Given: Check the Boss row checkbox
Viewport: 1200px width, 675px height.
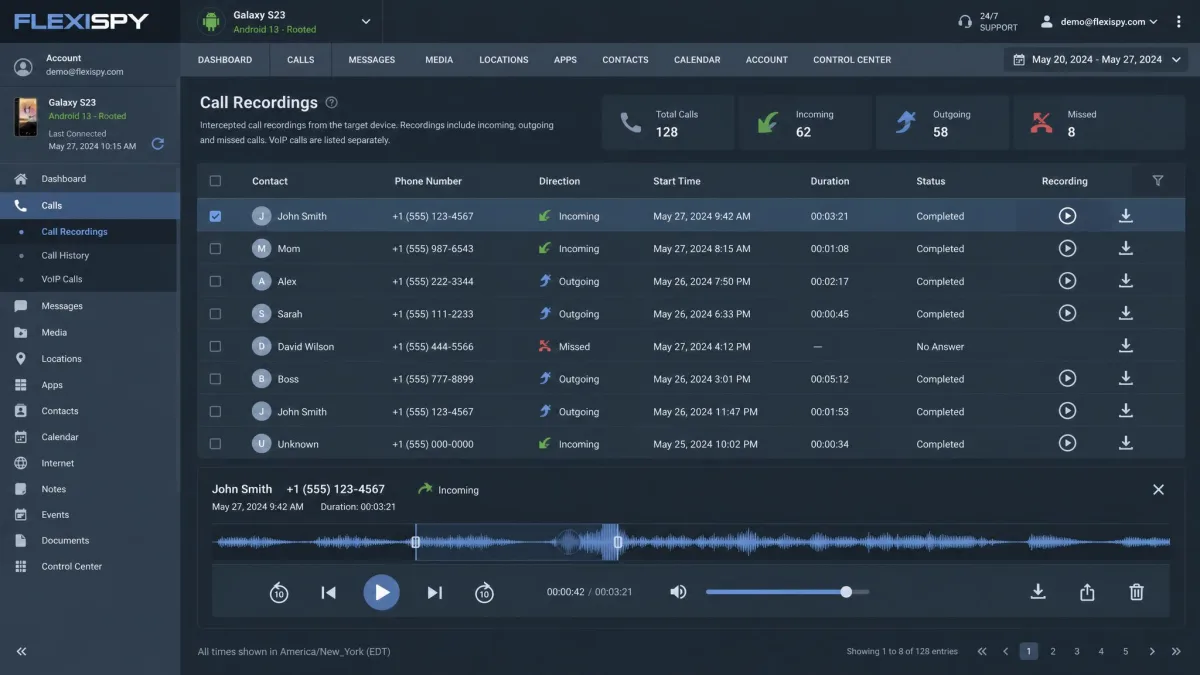Looking at the screenshot, I should click(215, 379).
